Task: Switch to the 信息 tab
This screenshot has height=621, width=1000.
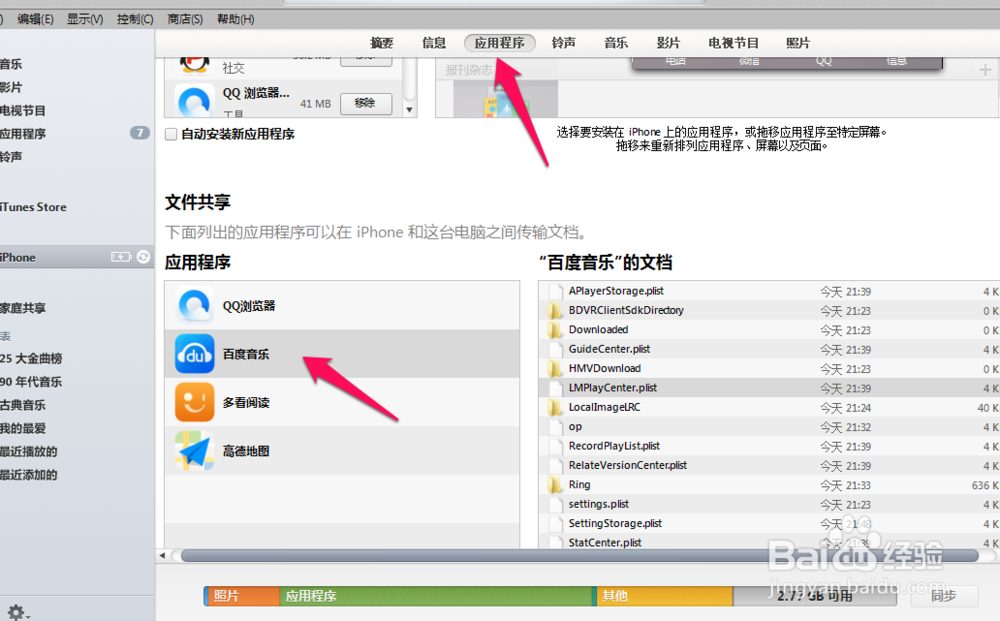Action: 434,43
